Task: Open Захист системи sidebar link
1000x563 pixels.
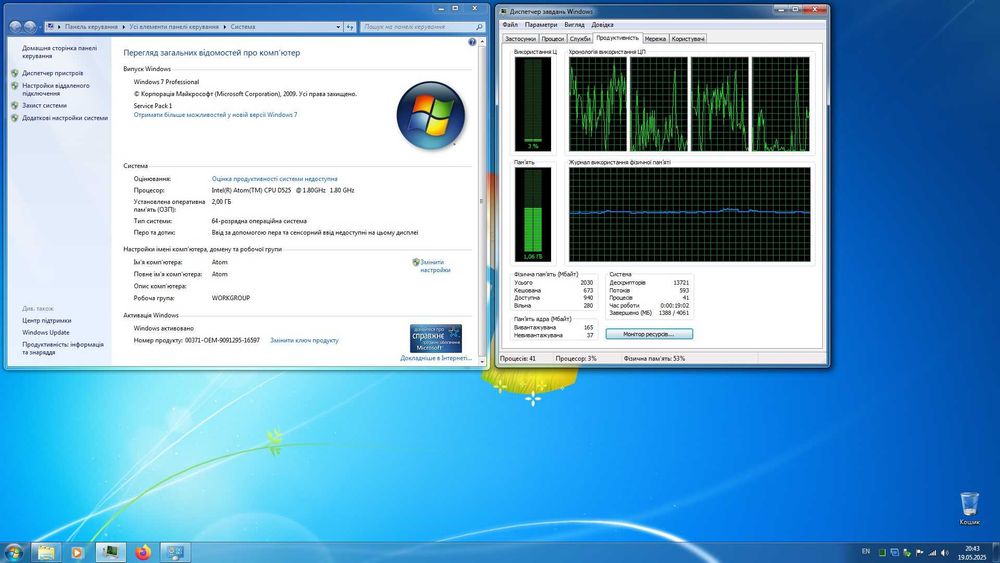Action: (x=44, y=105)
